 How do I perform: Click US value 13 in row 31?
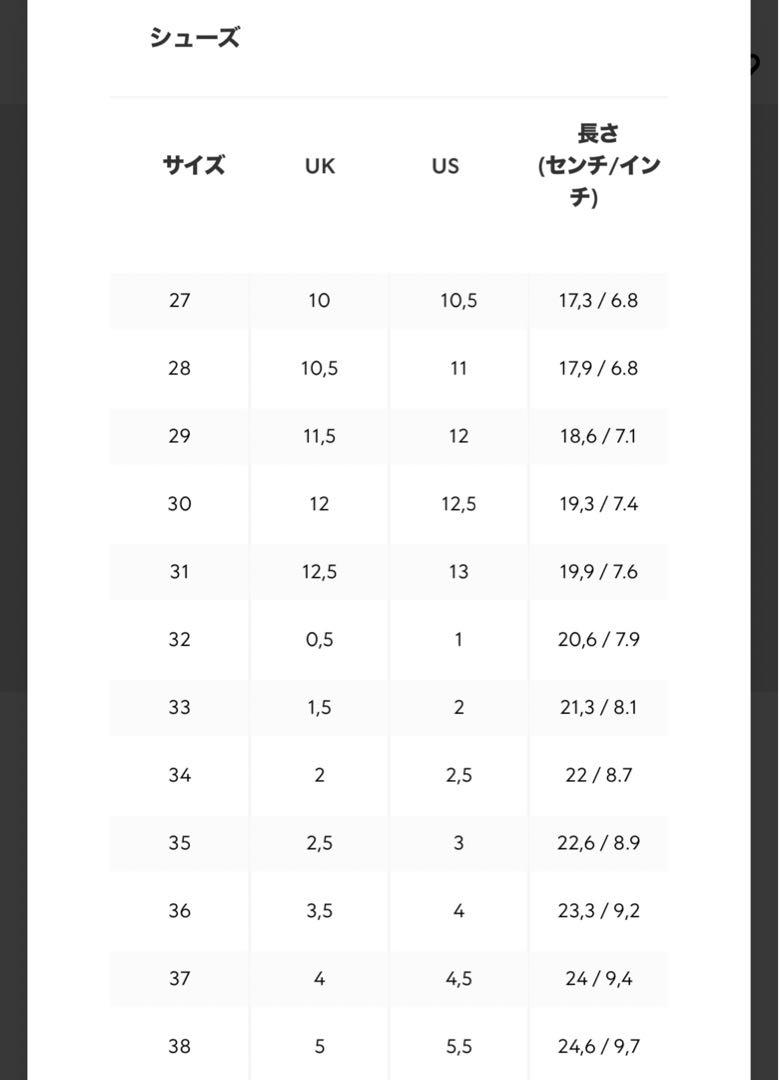click(458, 572)
